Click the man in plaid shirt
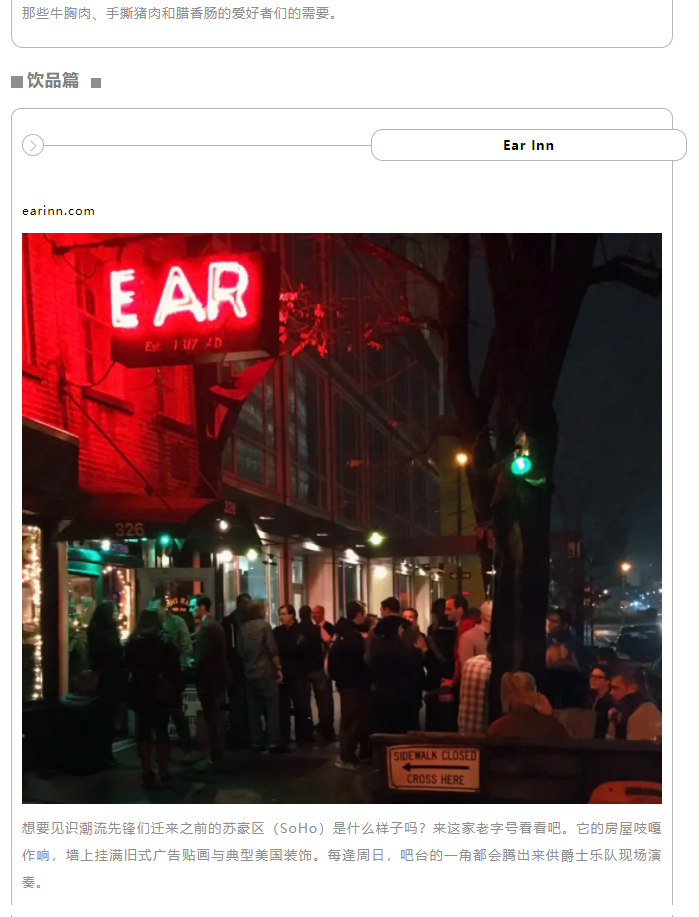Image resolution: width=699 pixels, height=917 pixels. coord(474,693)
